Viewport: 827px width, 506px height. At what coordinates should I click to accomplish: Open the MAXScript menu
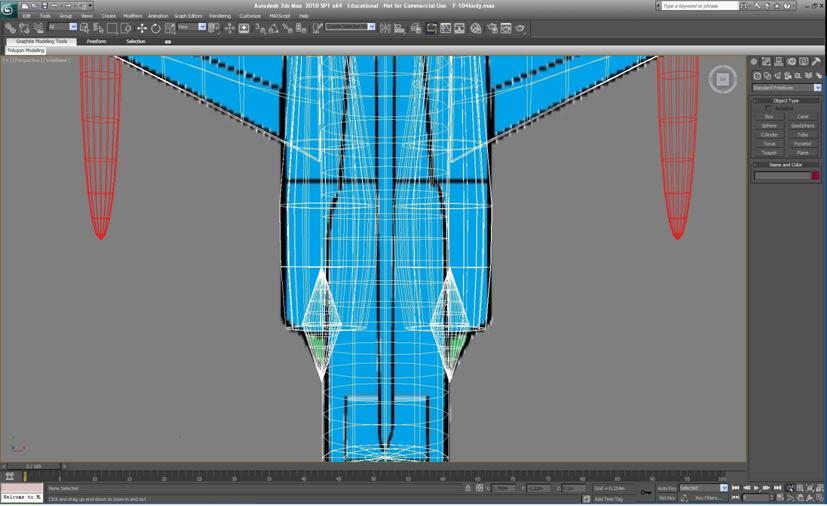click(280, 16)
